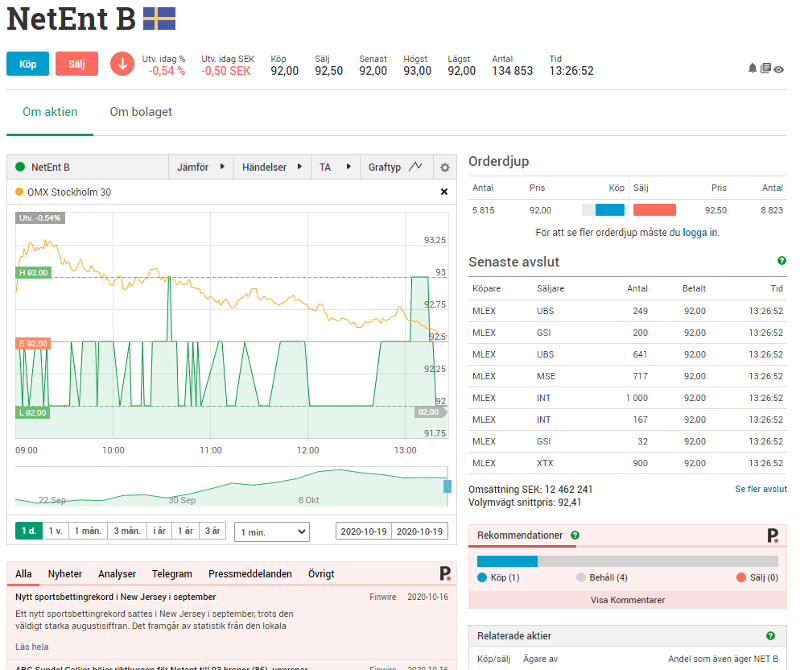Follow the logga in link
This screenshot has width=800, height=670.
pos(700,233)
